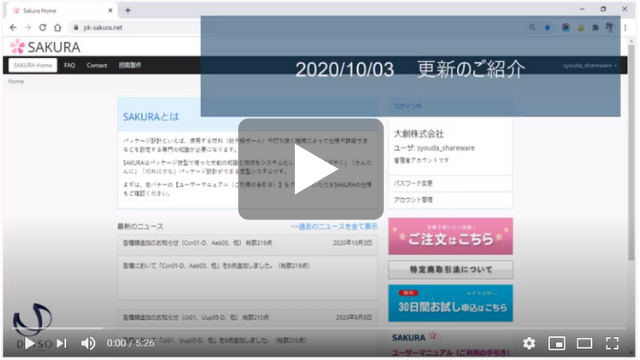The width and height of the screenshot is (640, 360).
Task: Click the small play icon in the control bar
Action: [29, 343]
